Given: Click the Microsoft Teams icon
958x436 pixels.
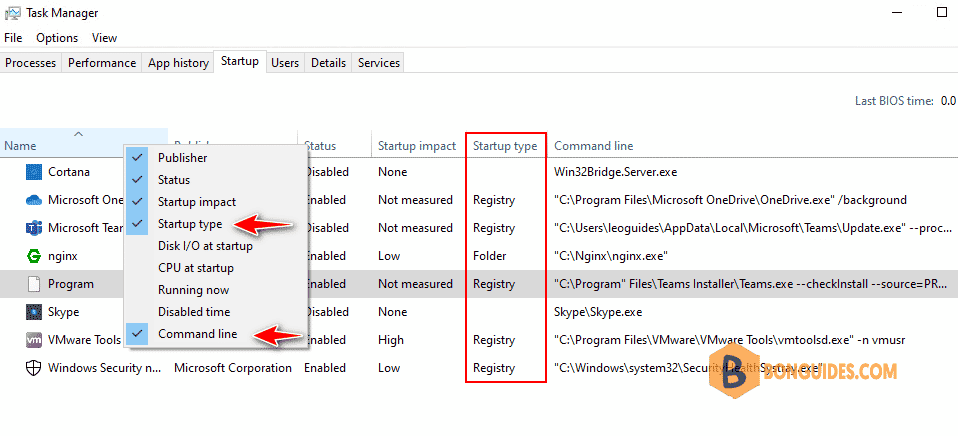Looking at the screenshot, I should click(x=33, y=228).
